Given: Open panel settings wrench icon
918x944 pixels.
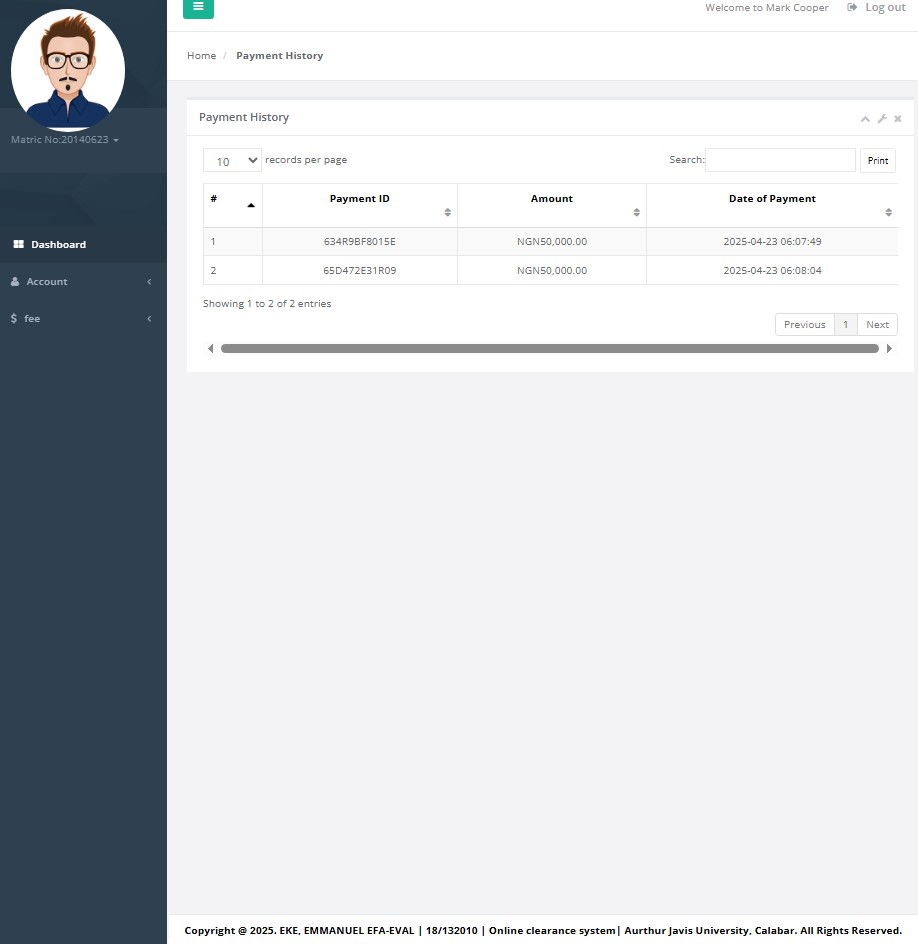Looking at the screenshot, I should click(882, 119).
